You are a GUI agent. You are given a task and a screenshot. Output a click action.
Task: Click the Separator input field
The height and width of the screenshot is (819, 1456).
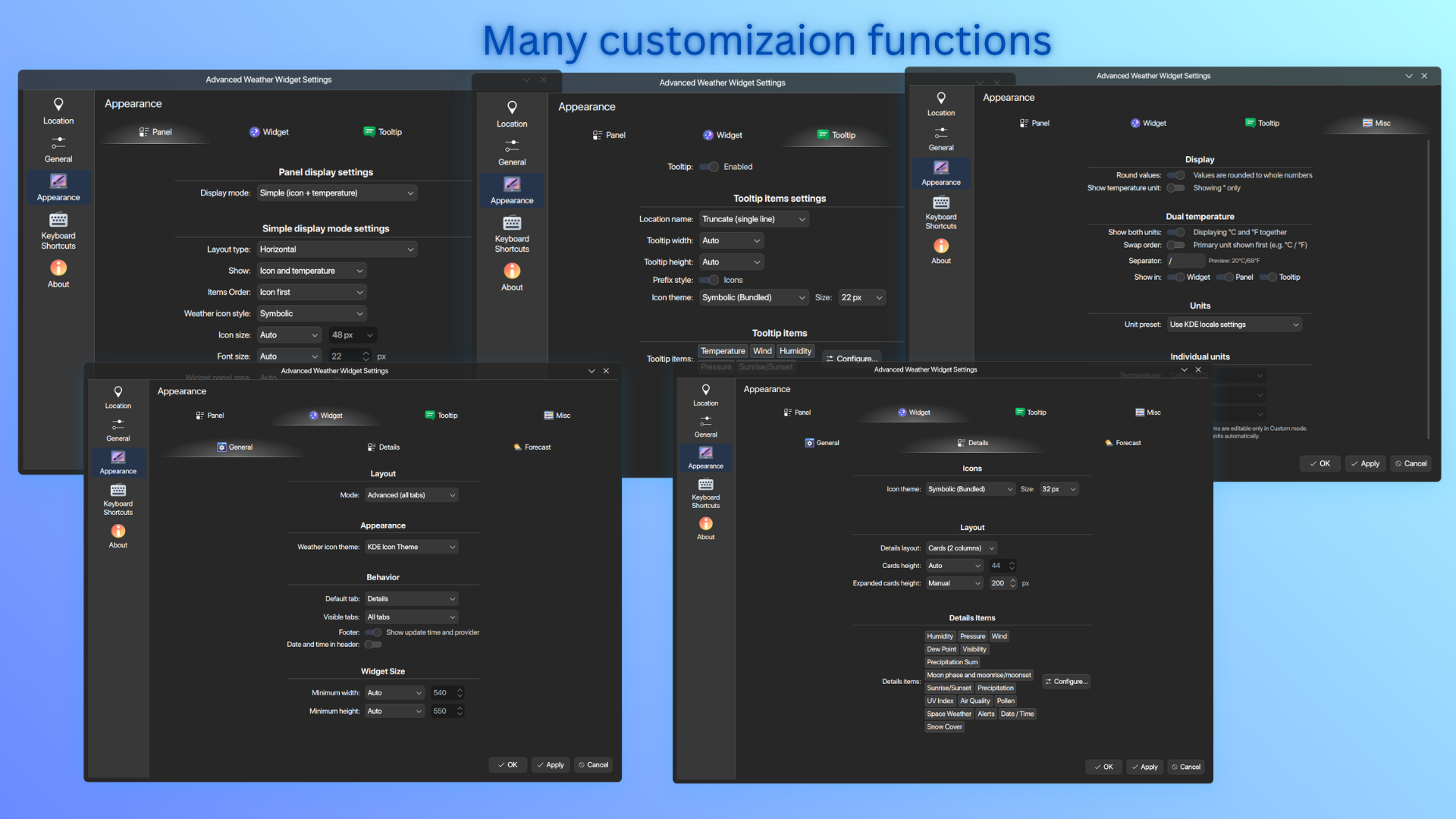(x=1185, y=261)
